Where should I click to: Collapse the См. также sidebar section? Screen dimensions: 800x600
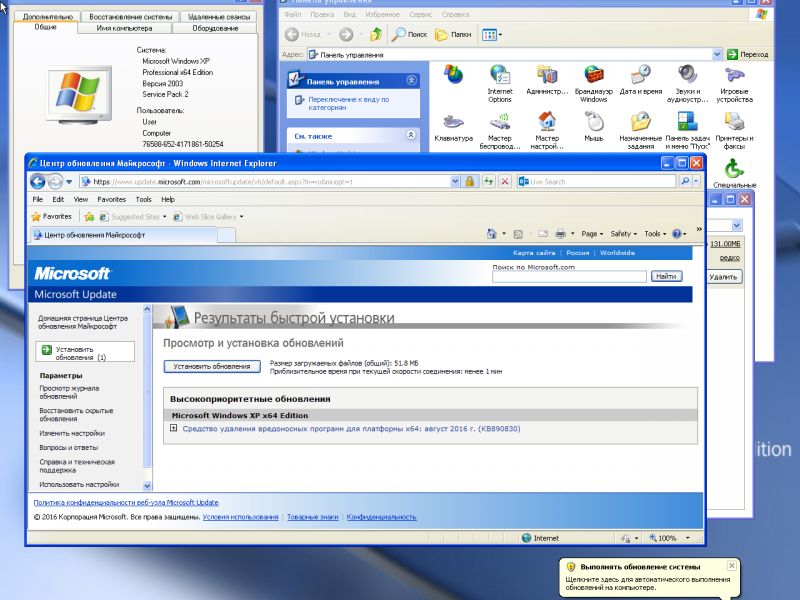click(x=411, y=135)
